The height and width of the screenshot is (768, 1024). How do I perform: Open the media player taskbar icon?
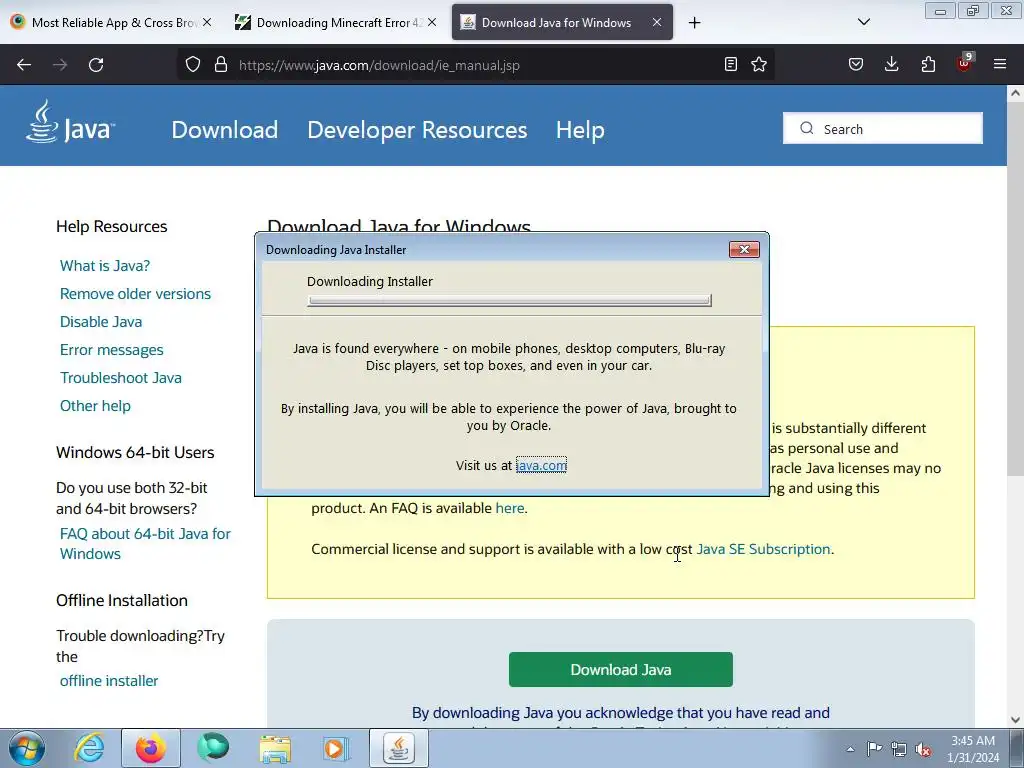click(336, 748)
